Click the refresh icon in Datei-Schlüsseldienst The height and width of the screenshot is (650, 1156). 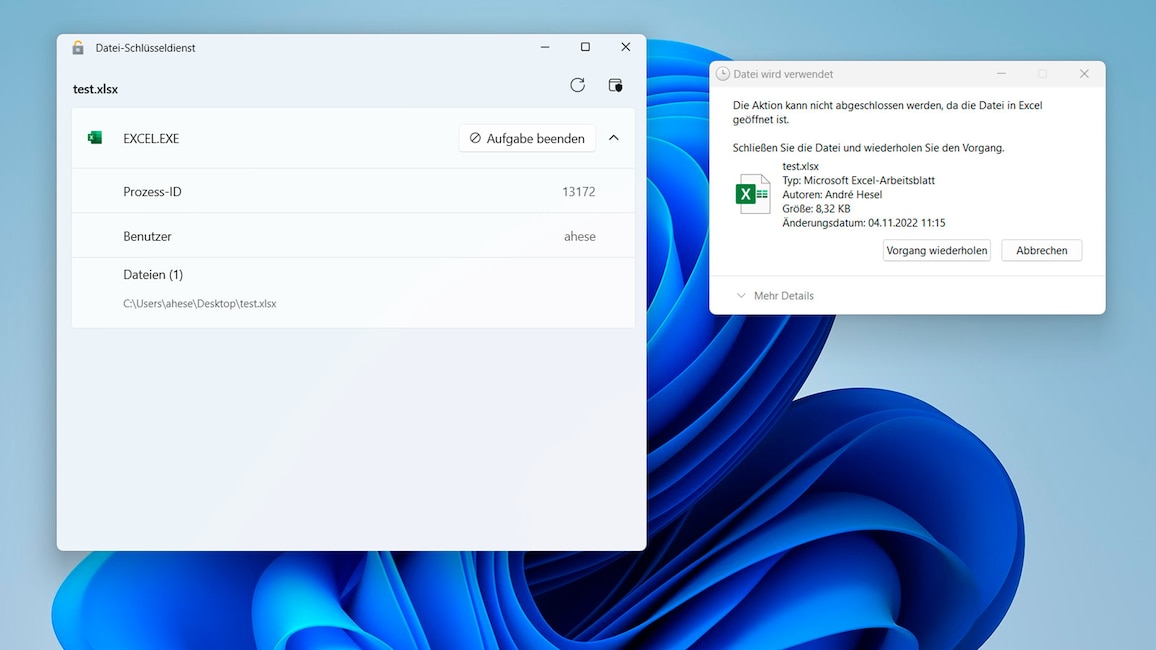577,85
